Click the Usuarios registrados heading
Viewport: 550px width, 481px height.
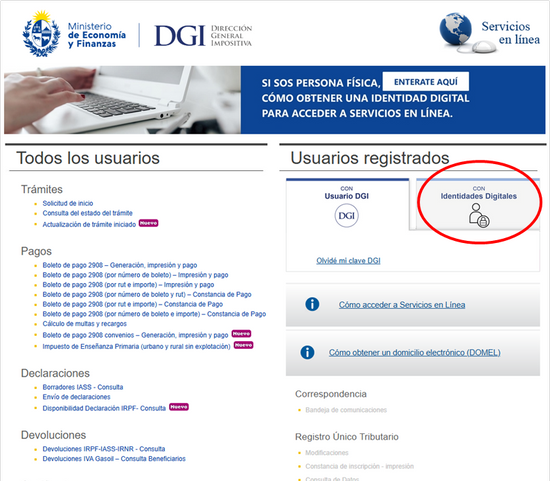370,158
